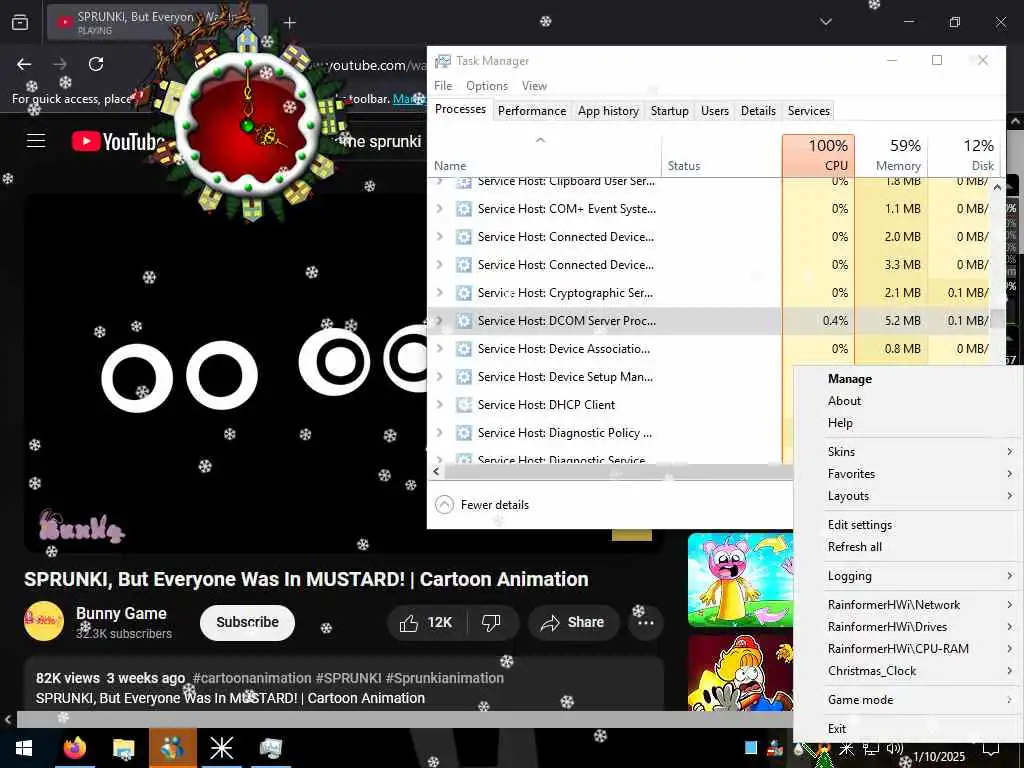Switch to the App history tab
Screen dimensions: 1024x768
point(608,111)
